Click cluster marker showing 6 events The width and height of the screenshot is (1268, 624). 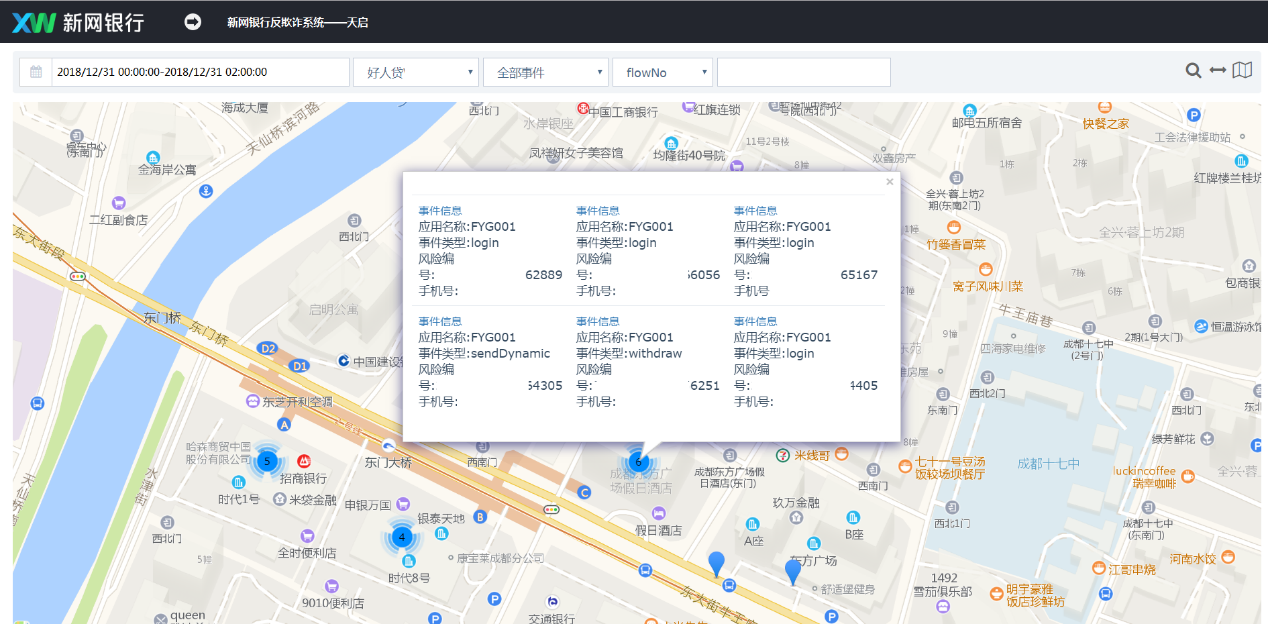pos(638,462)
